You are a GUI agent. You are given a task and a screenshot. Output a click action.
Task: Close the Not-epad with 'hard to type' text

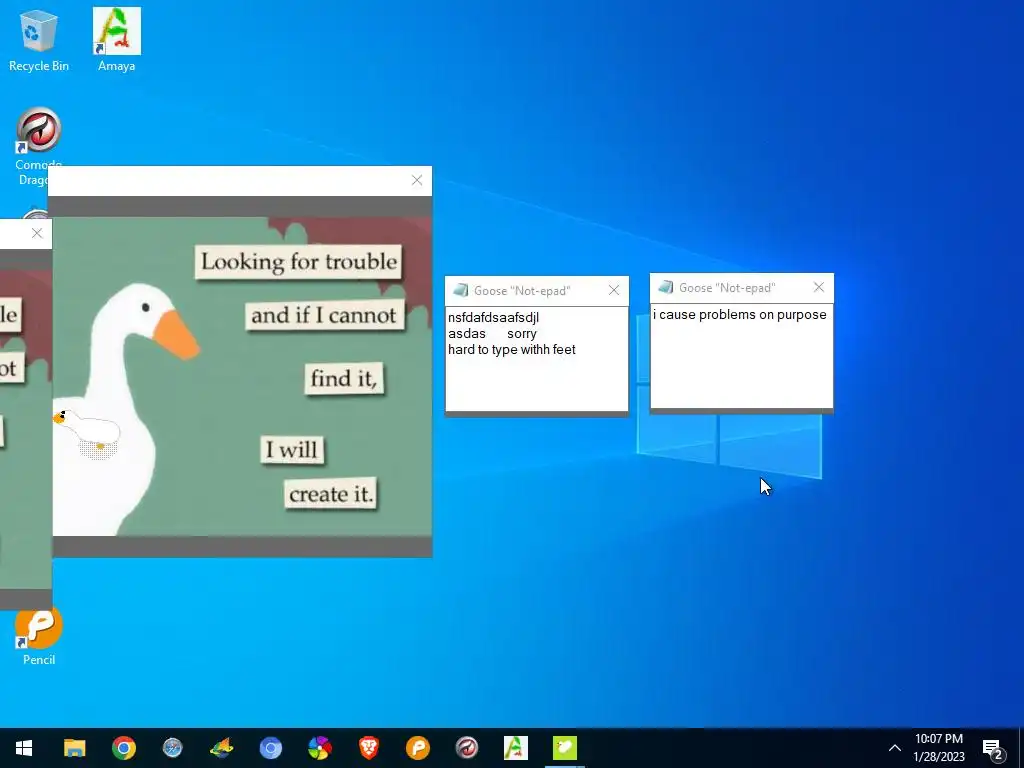(x=614, y=290)
